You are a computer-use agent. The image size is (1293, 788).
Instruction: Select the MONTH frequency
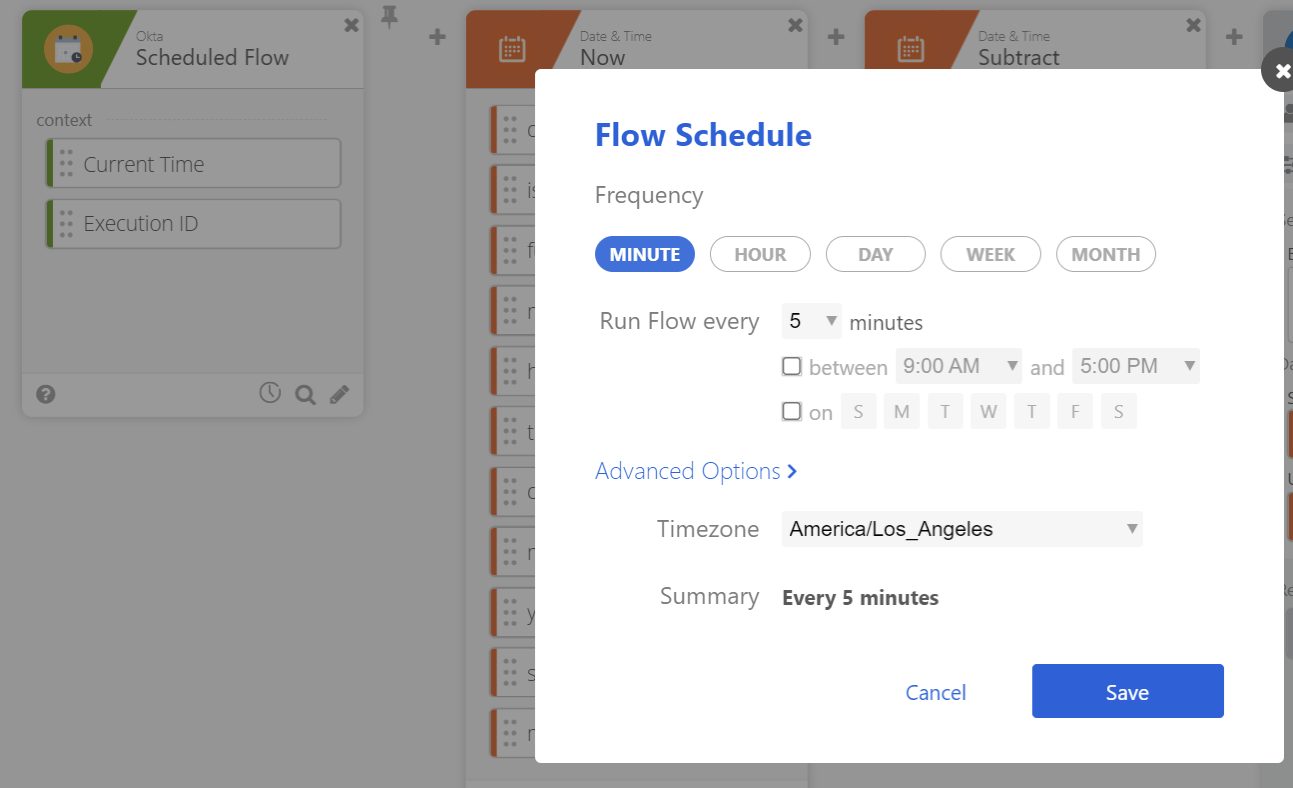(x=1106, y=254)
